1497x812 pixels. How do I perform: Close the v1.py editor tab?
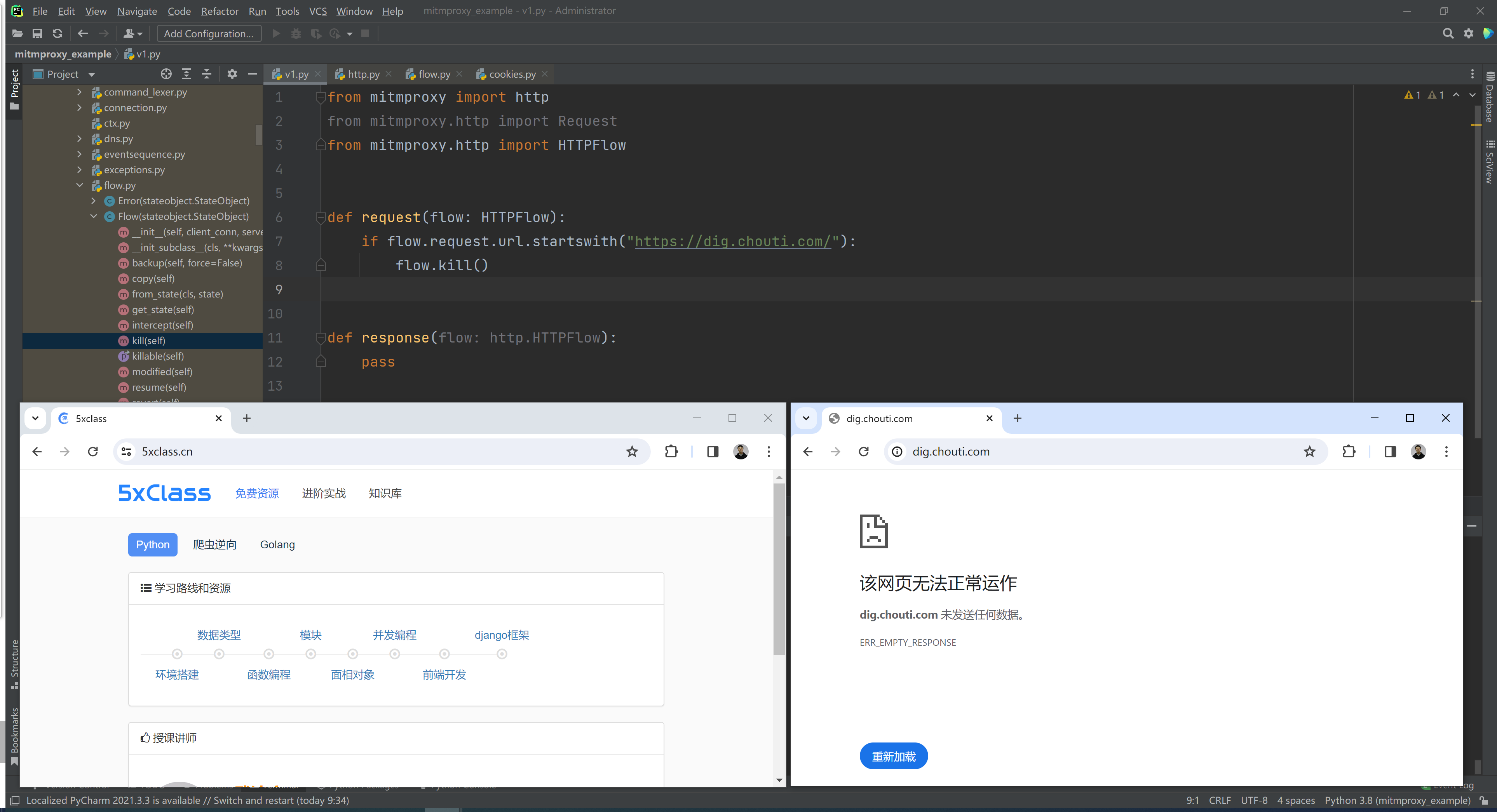tap(317, 74)
